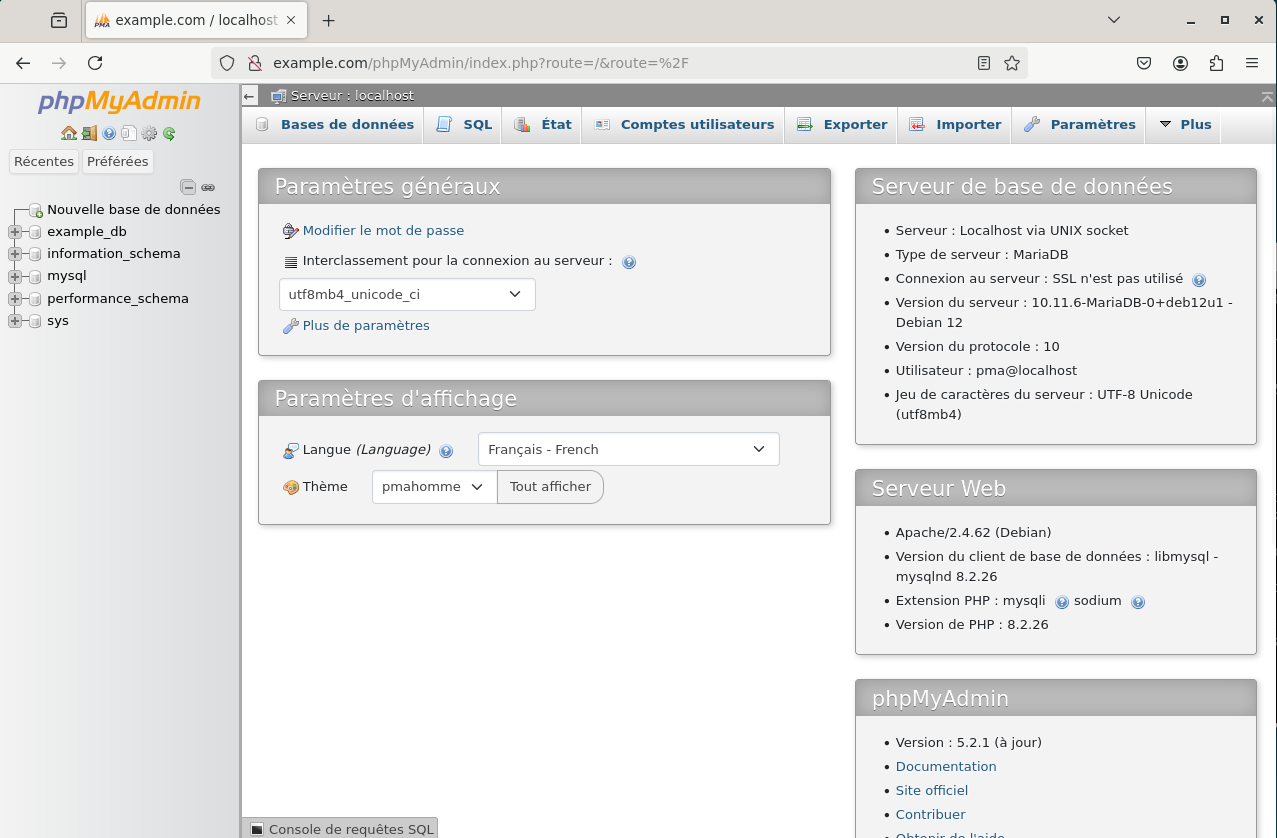Image resolution: width=1277 pixels, height=838 pixels.
Task: Open the pmahomme theme dropdown
Action: point(434,487)
